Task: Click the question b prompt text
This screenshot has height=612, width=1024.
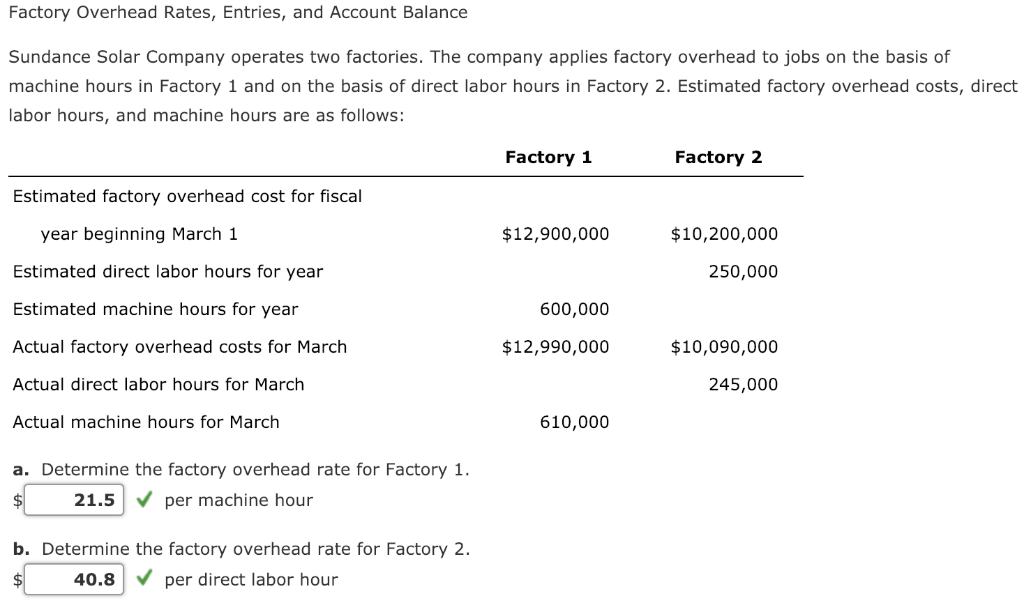Action: coord(241,549)
